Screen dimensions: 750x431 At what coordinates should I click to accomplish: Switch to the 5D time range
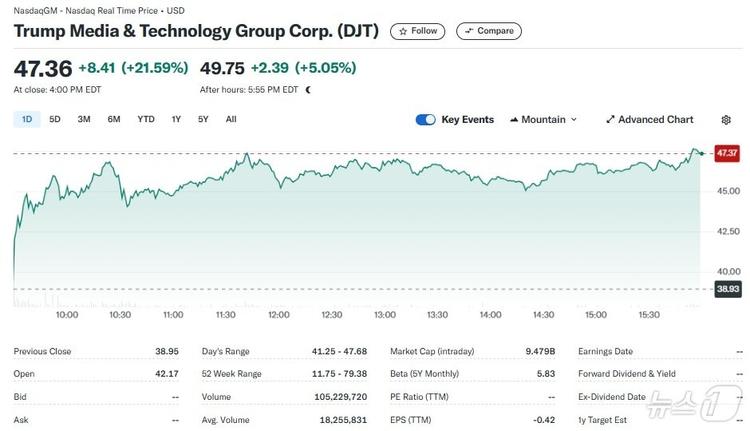[55, 120]
